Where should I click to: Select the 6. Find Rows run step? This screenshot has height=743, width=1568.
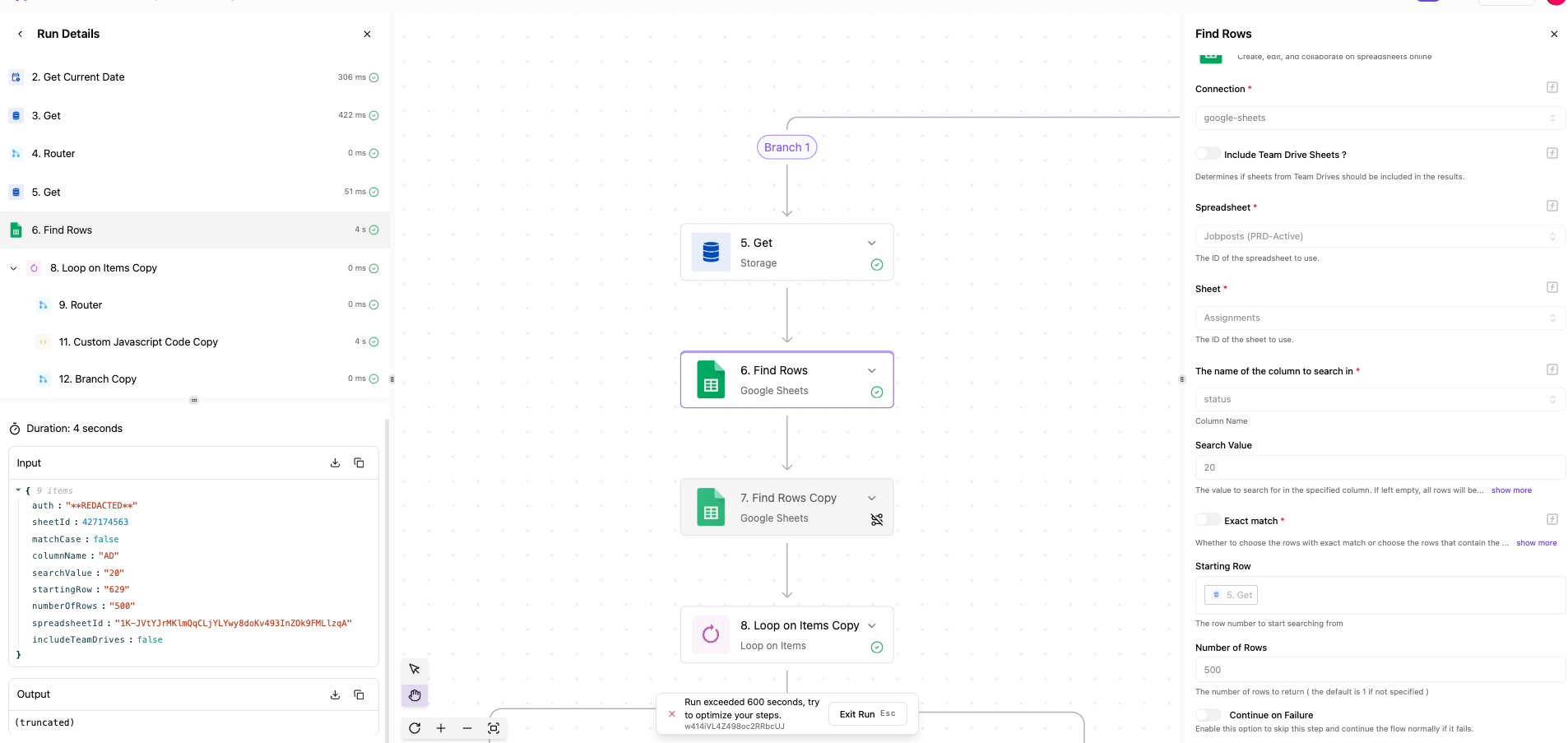[63, 230]
